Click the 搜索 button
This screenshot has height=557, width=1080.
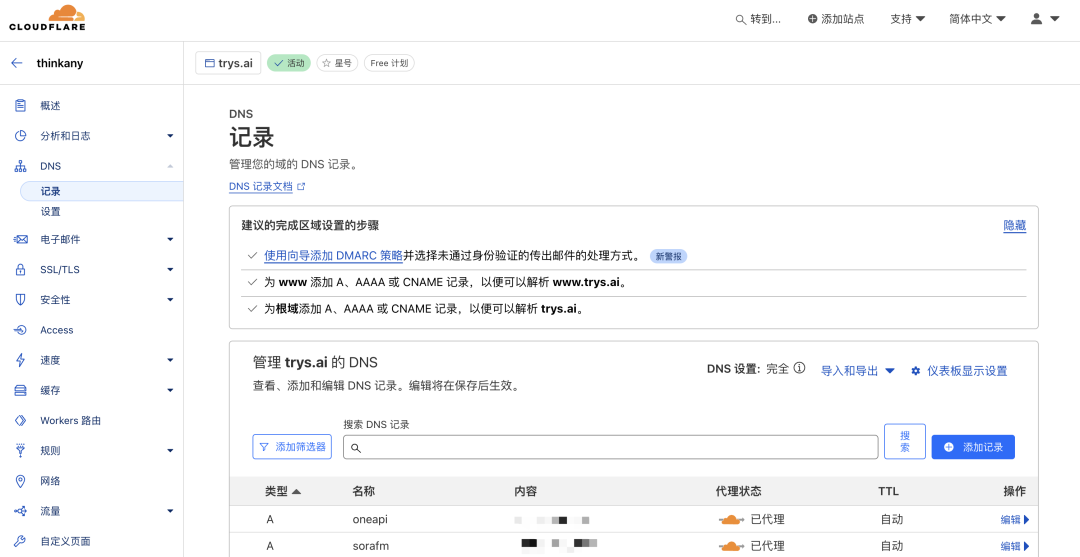click(x=904, y=441)
